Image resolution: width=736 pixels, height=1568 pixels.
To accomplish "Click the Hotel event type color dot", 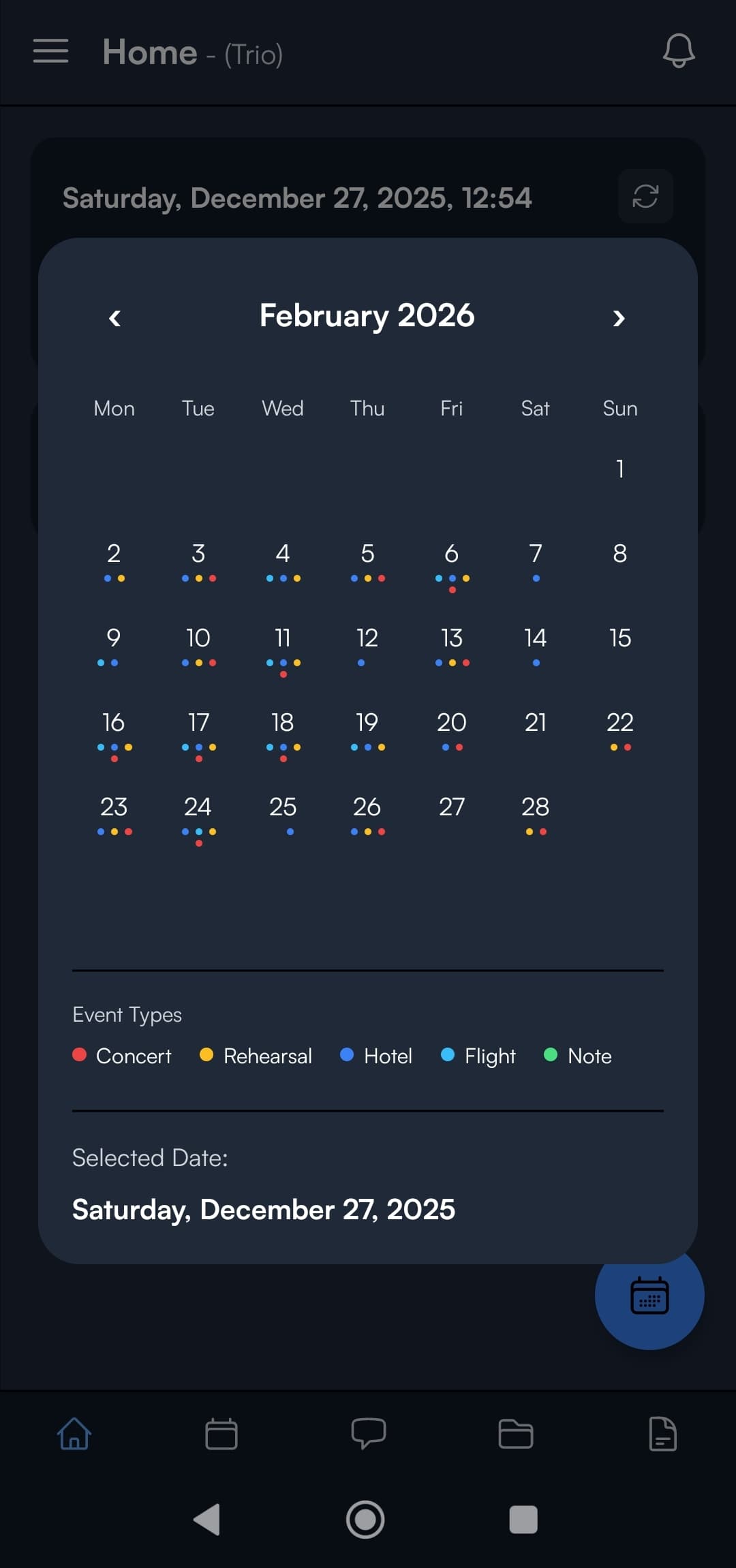I will point(348,1055).
